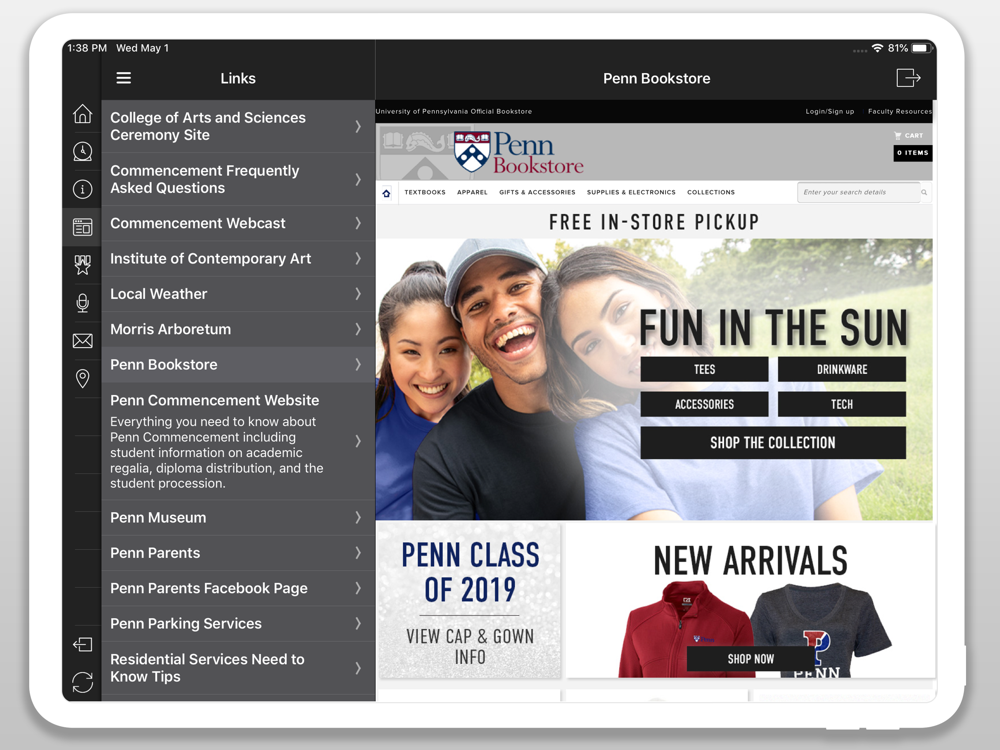Click SHOP THE COLLECTION button
This screenshot has width=1000, height=750.
pyautogui.click(x=773, y=443)
